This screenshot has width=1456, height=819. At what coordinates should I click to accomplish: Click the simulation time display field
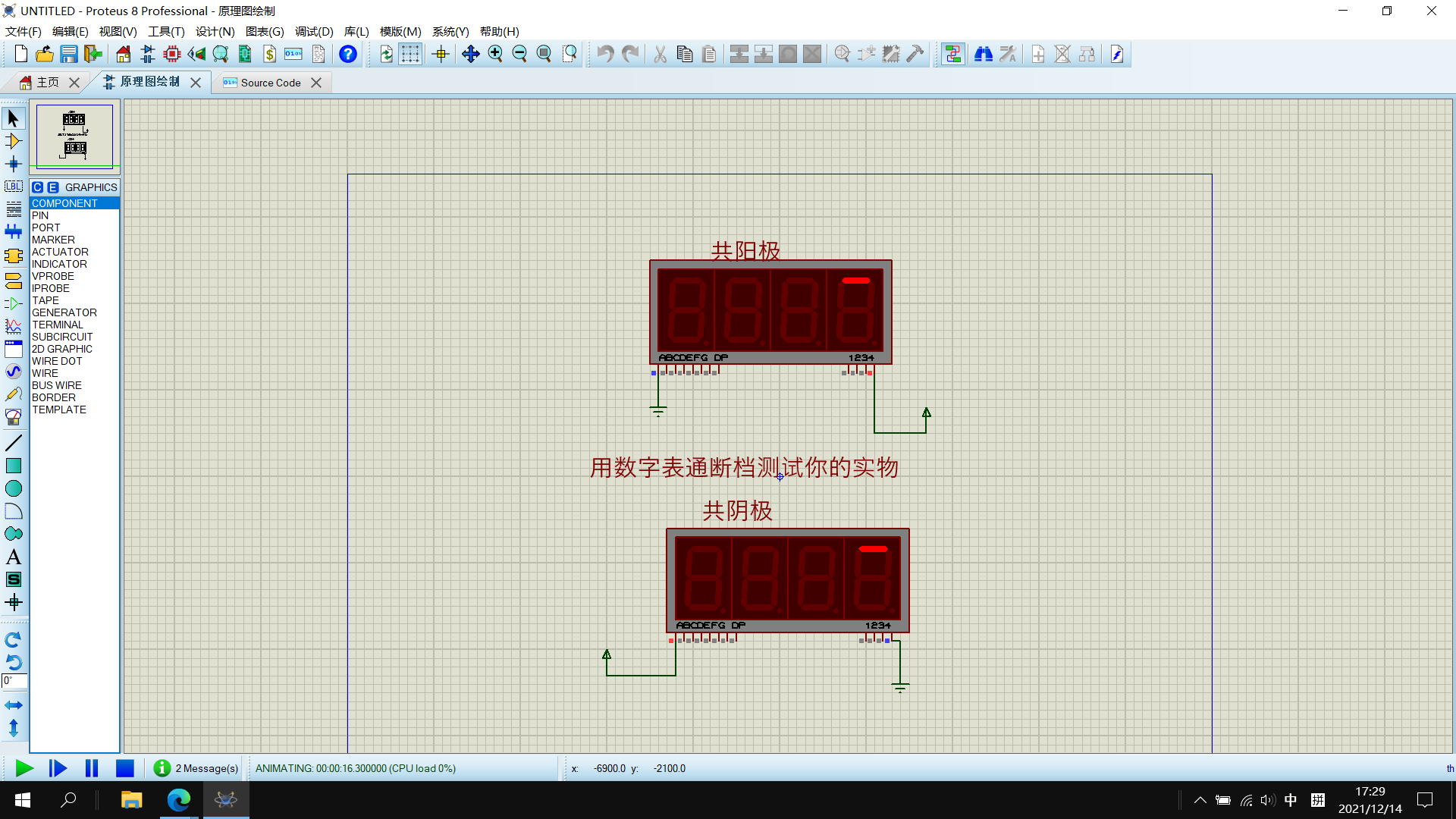tap(356, 768)
